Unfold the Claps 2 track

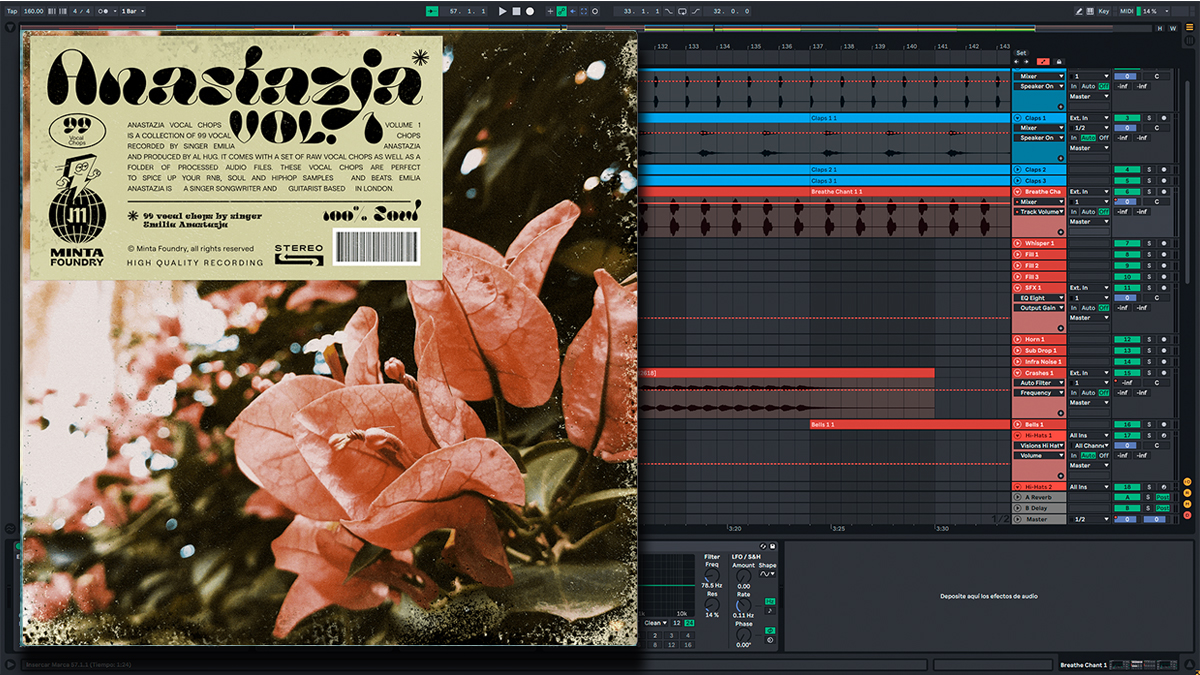click(x=1018, y=170)
